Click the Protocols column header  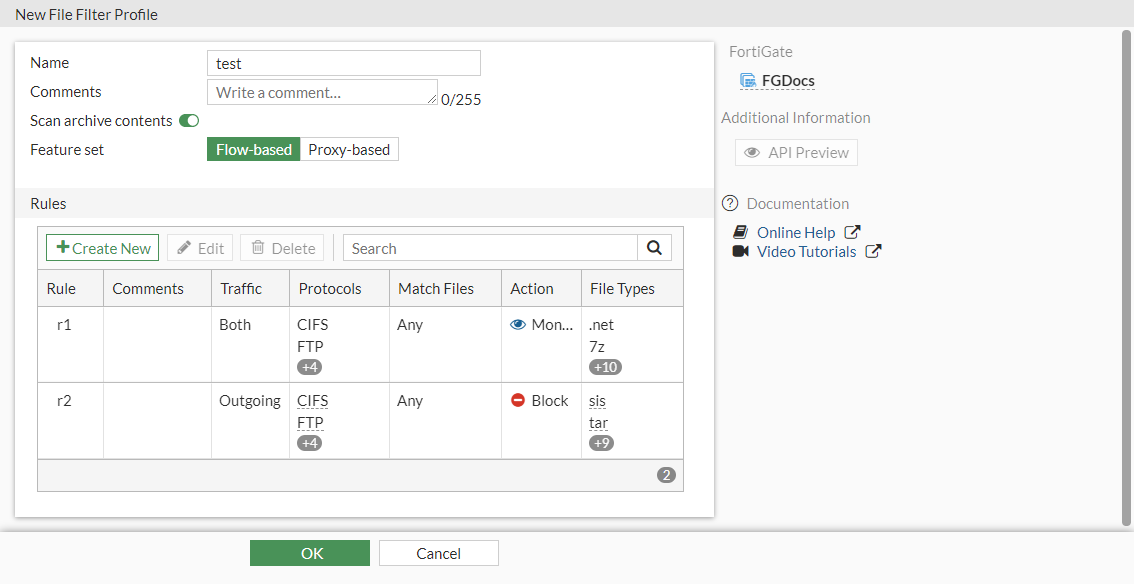point(330,289)
